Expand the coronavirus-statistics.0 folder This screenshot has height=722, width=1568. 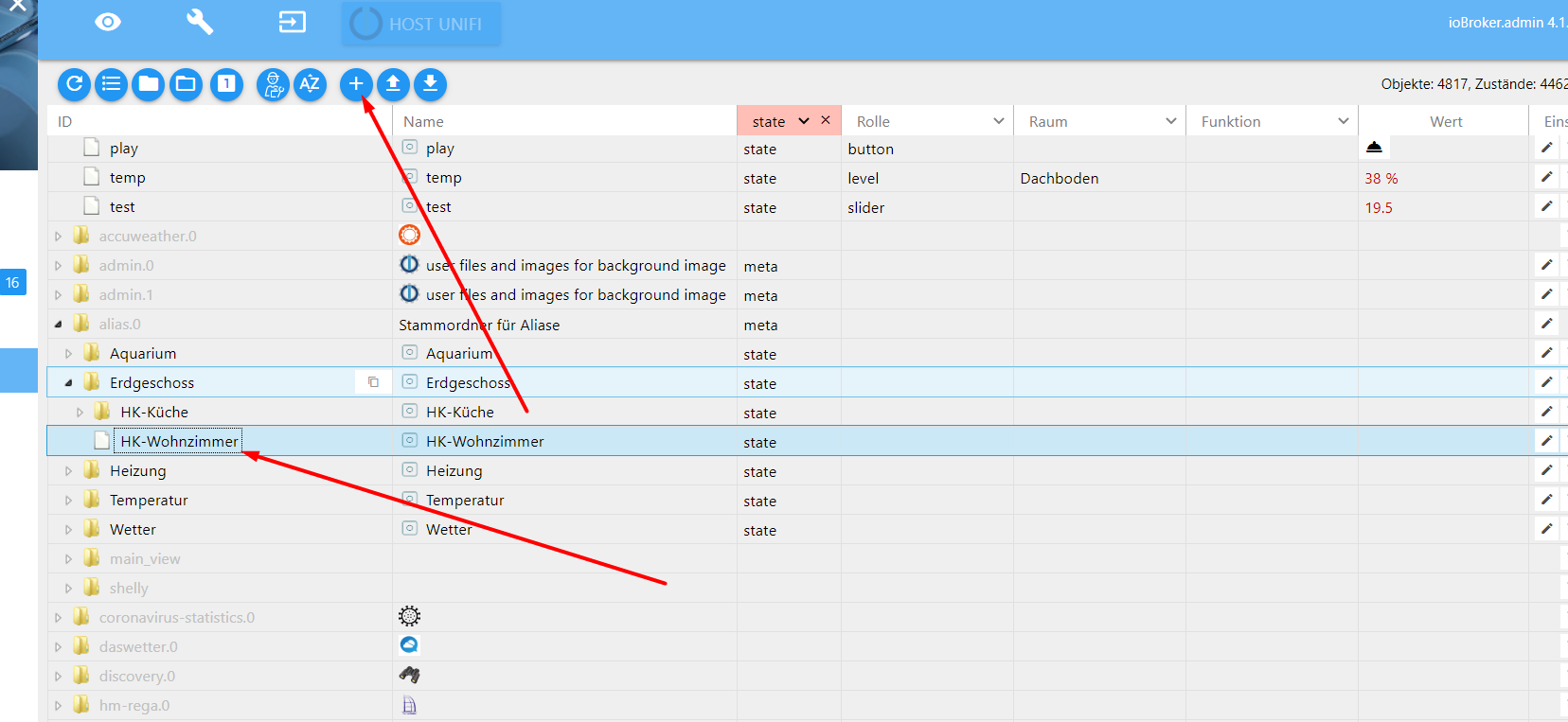[58, 618]
